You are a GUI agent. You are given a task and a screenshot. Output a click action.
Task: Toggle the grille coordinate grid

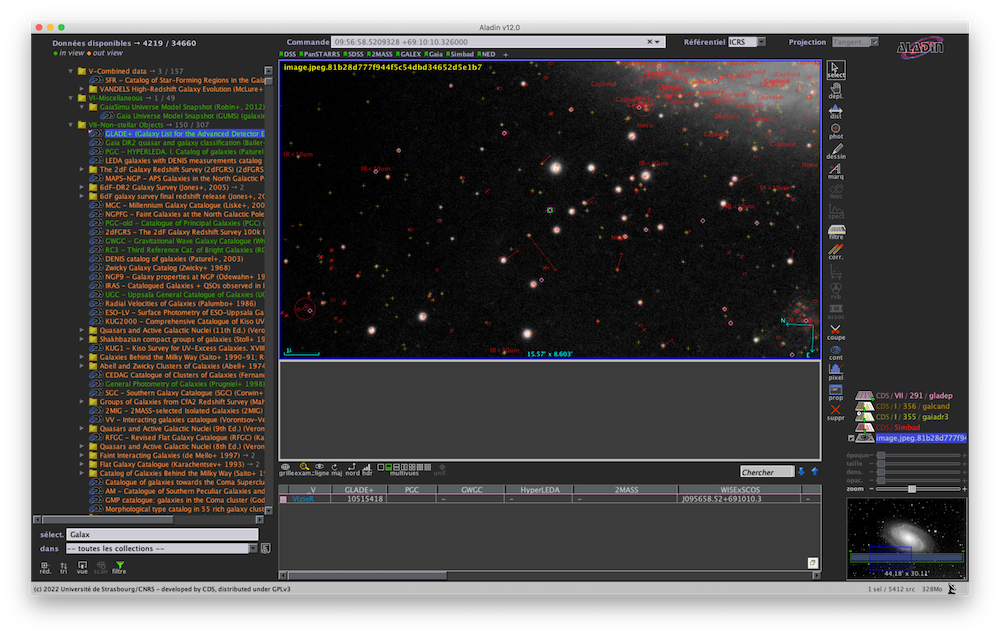tap(286, 470)
